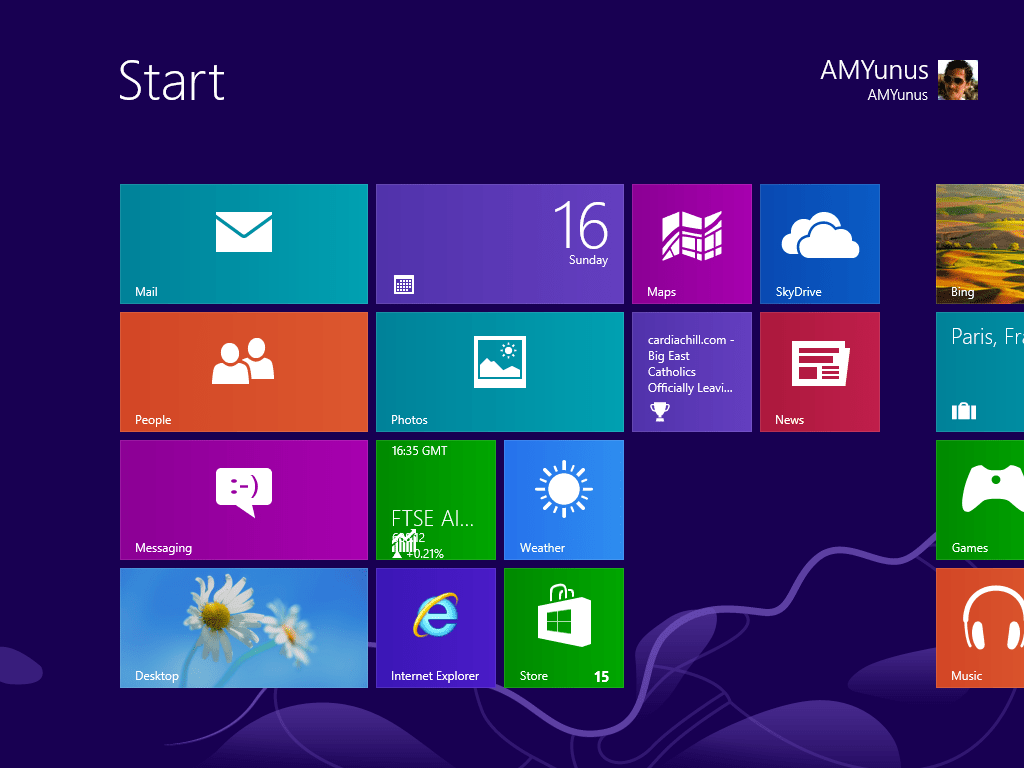
Task: Select the People tile
Action: (243, 371)
